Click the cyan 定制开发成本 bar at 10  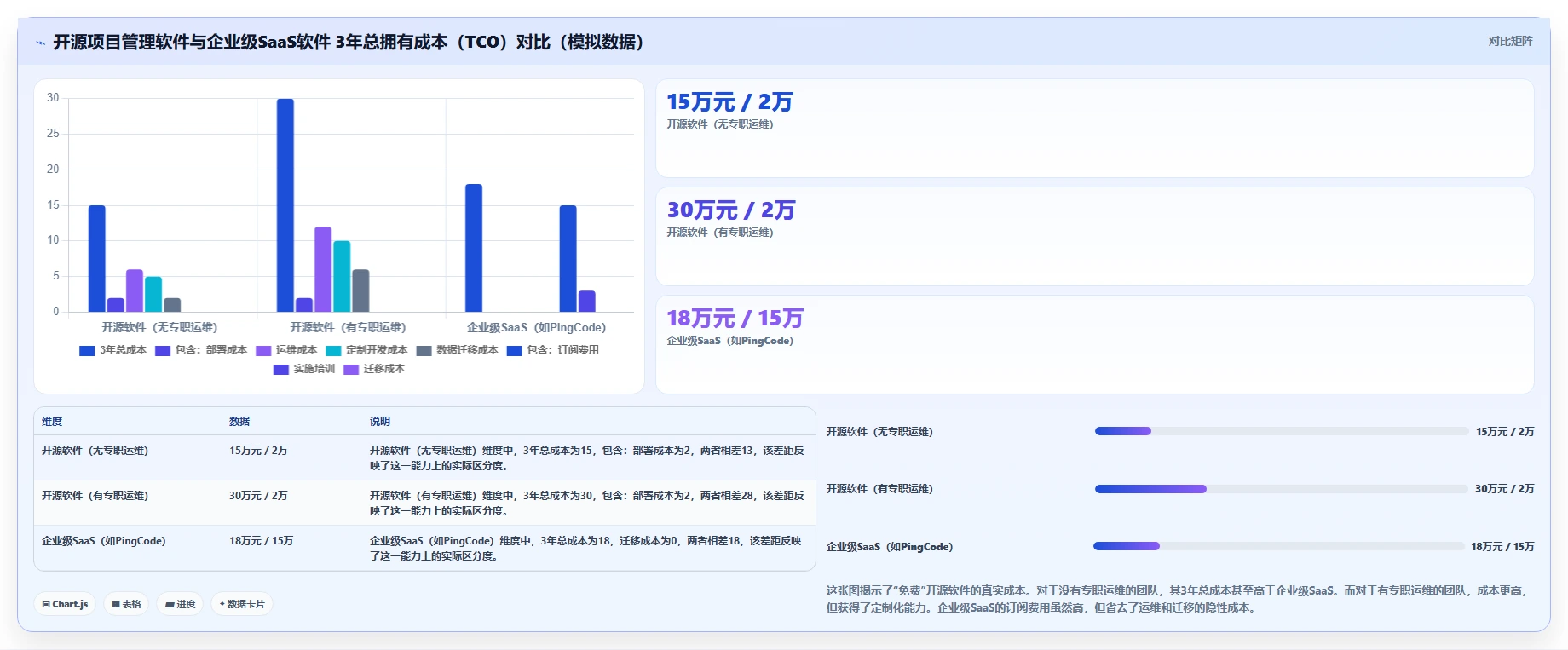[x=342, y=276]
